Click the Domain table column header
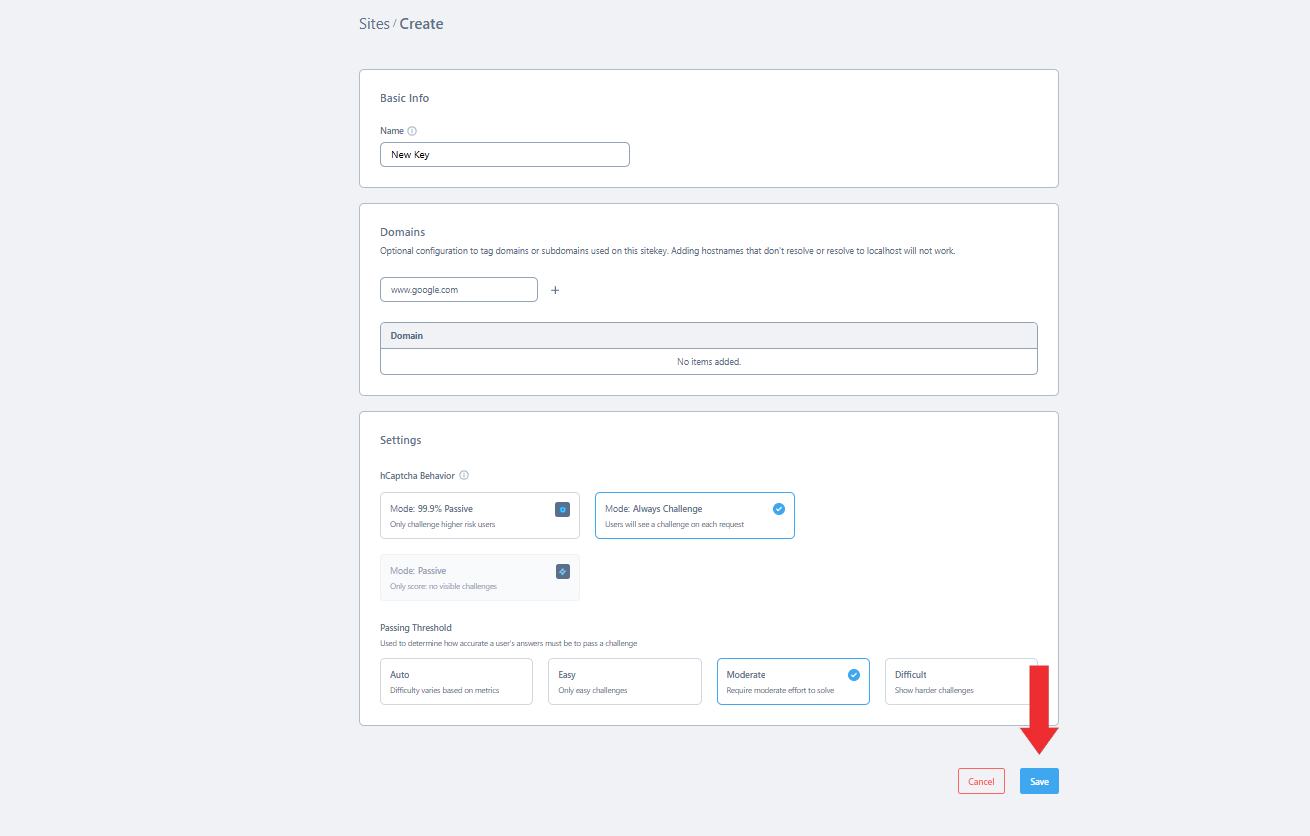This screenshot has width=1310, height=836. [x=407, y=336]
